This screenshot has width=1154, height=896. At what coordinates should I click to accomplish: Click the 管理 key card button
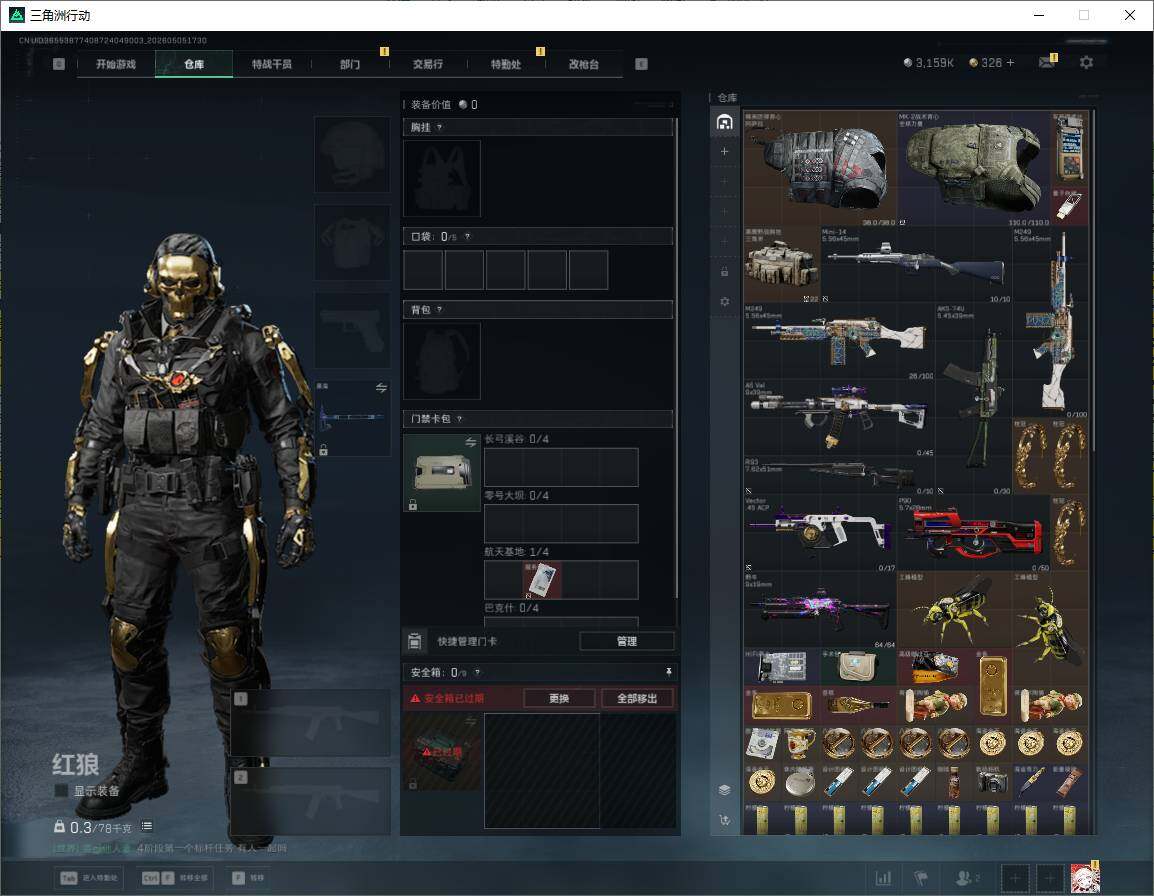pyautogui.click(x=626, y=641)
